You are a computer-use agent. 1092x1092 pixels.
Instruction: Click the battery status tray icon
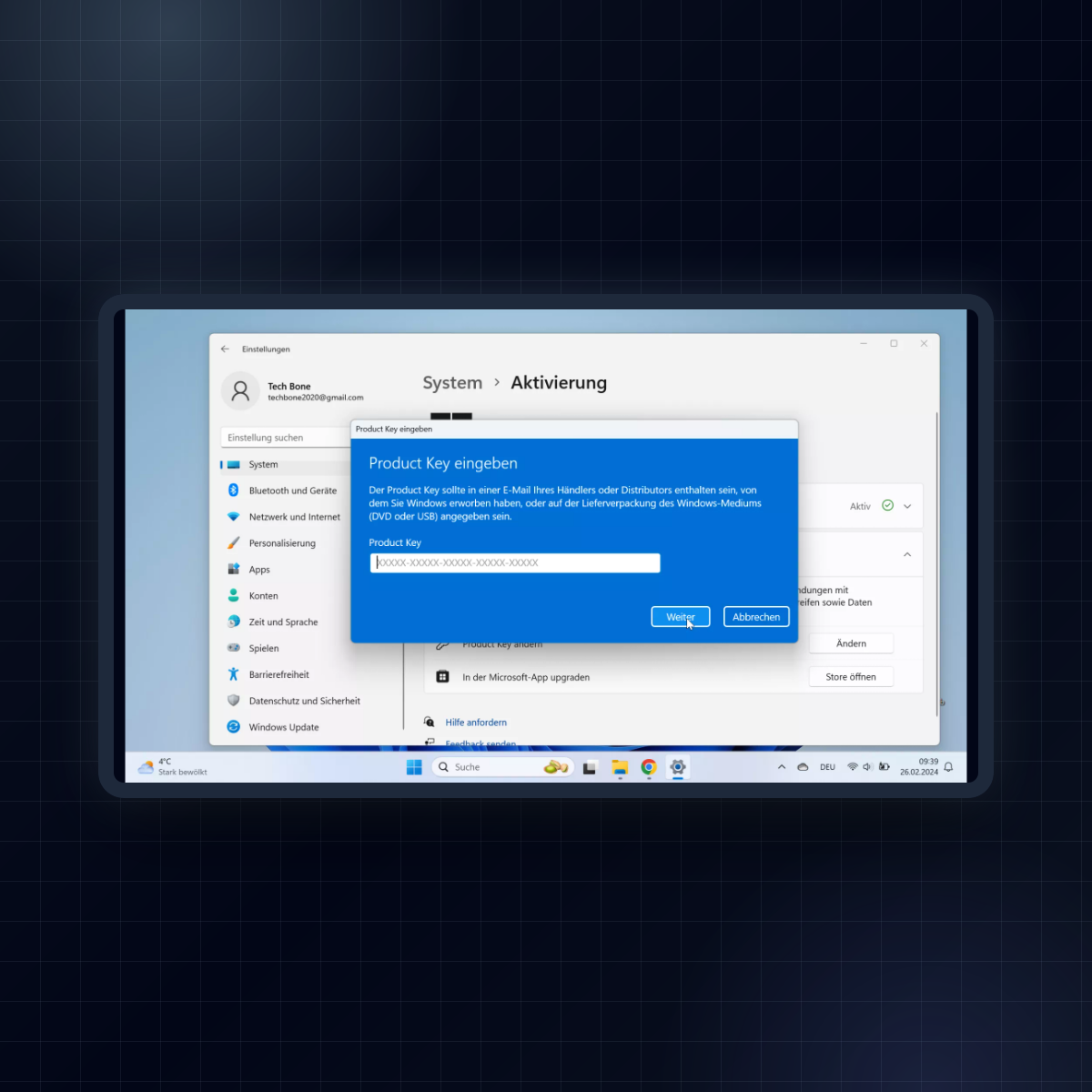click(x=884, y=767)
